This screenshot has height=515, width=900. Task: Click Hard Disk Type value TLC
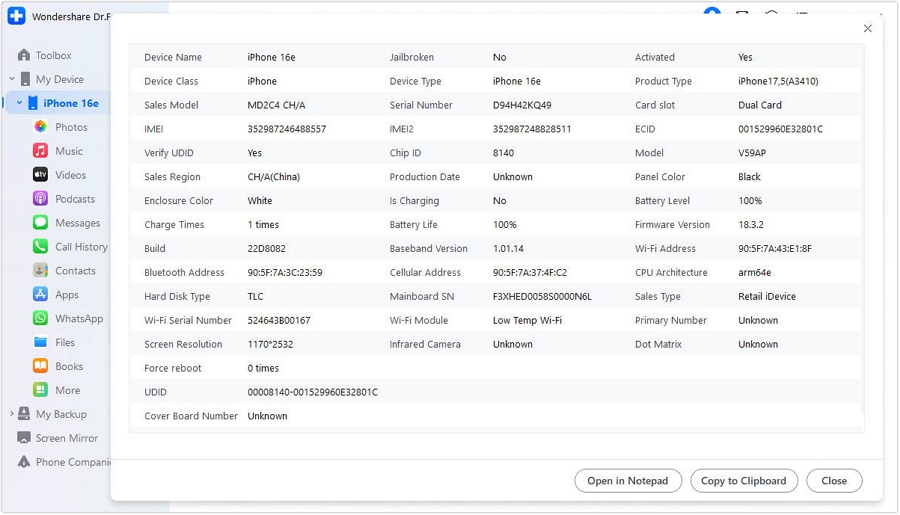(255, 297)
